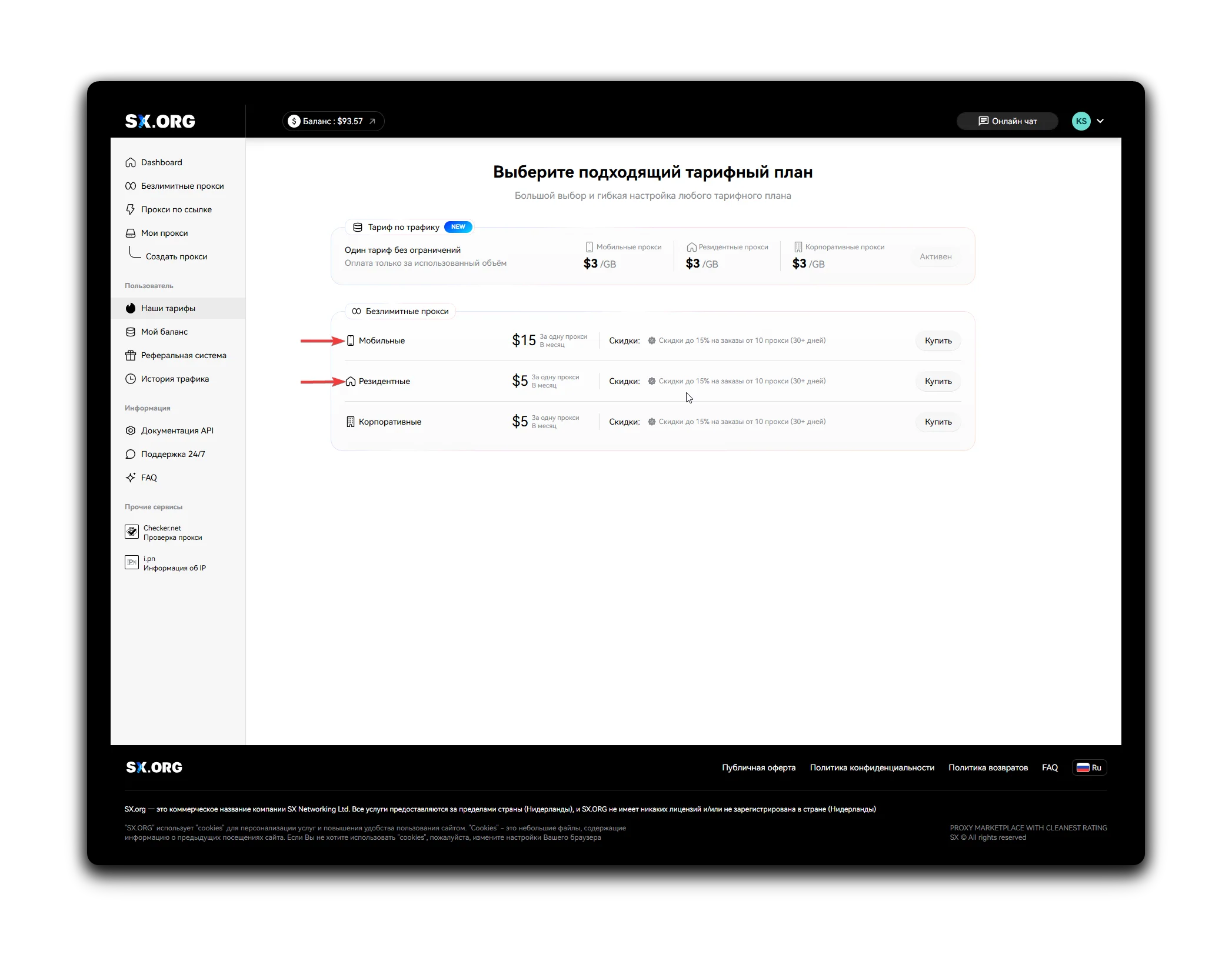
Task: Open Политика конфиденциальности footer link
Action: [872, 767]
